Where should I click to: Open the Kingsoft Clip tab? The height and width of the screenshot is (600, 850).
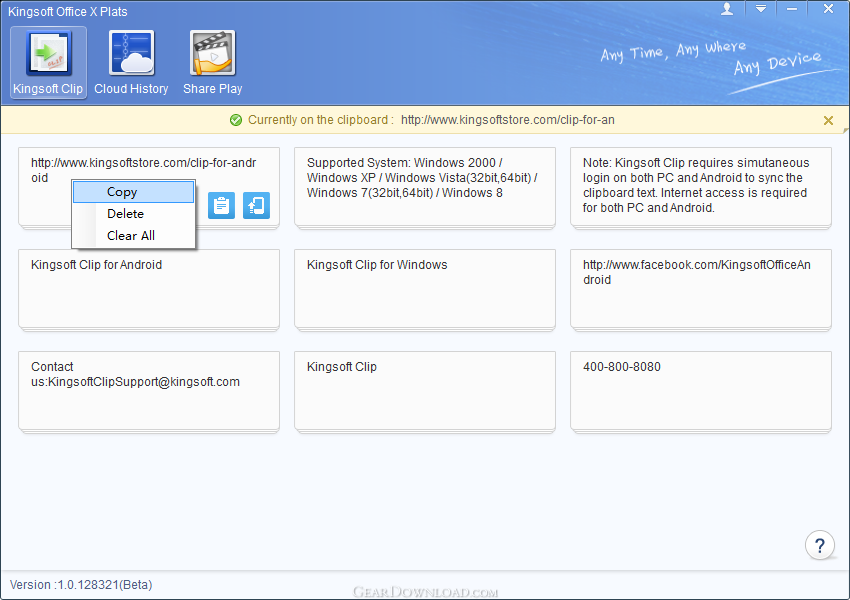pos(48,62)
